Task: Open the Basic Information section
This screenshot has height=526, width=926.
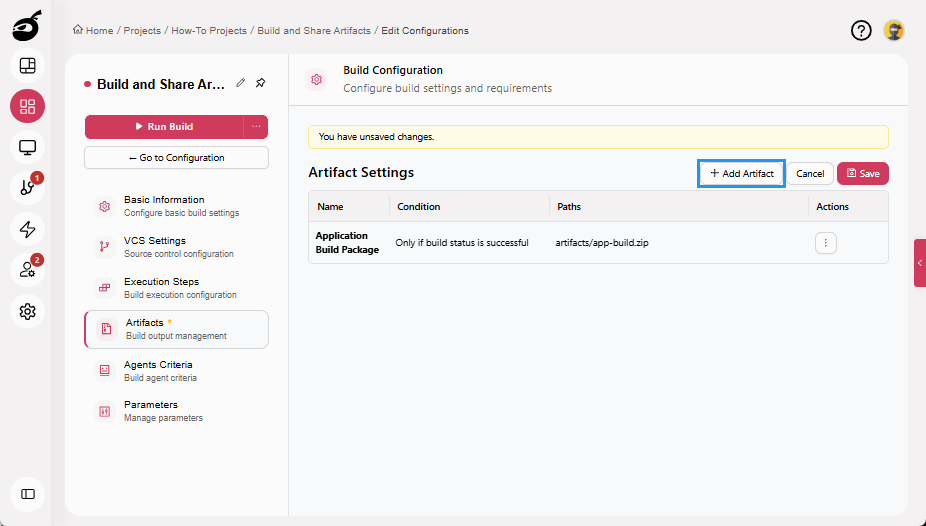Action: [177, 206]
